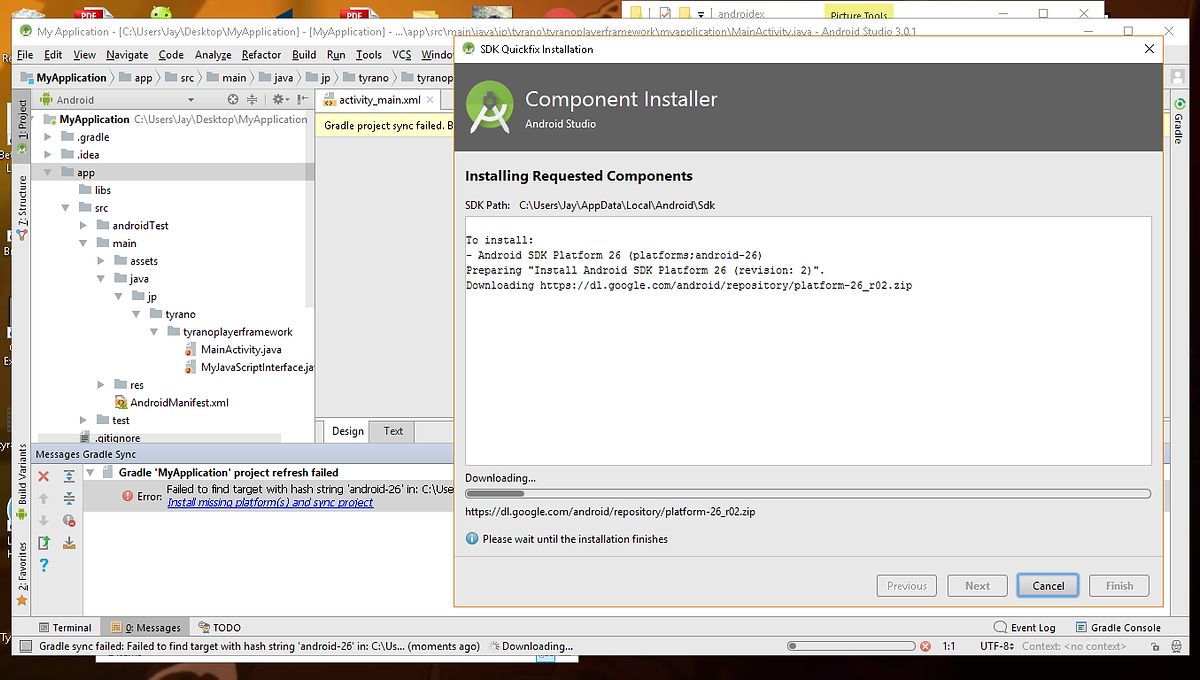Open the Gradle side panel tab

coord(1179,122)
